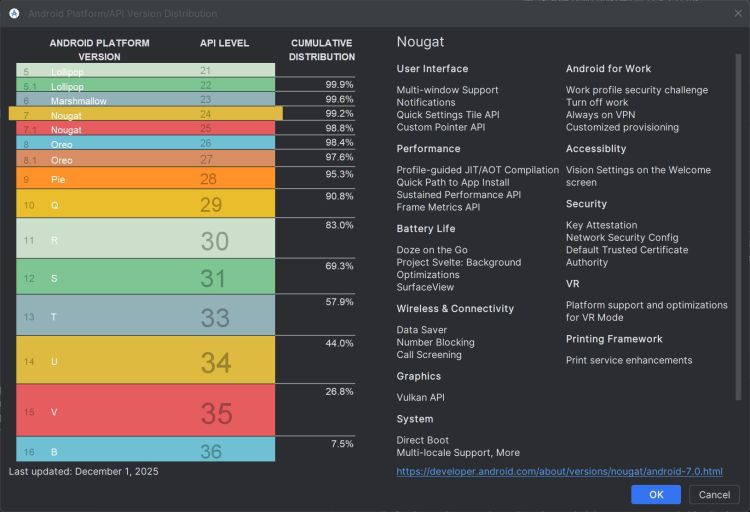The width and height of the screenshot is (750, 512).
Task: Select the Android T API 33 row
Action: [x=145, y=316]
